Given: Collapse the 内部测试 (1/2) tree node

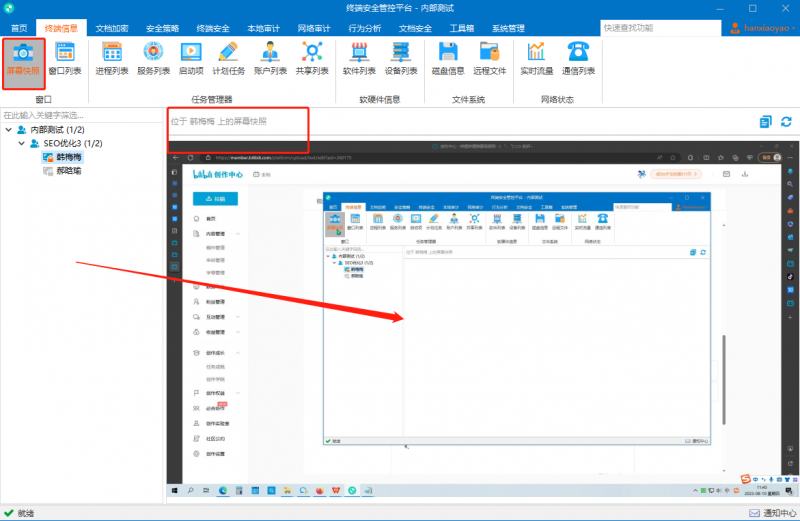Looking at the screenshot, I should [x=9, y=130].
